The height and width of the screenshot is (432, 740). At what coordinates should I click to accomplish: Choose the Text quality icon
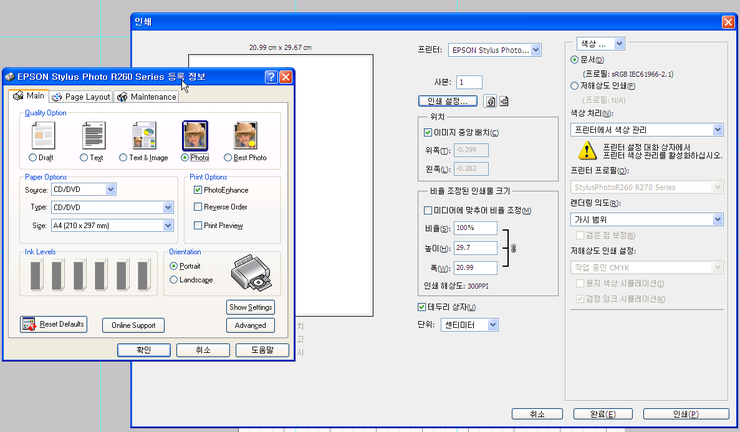tap(93, 136)
